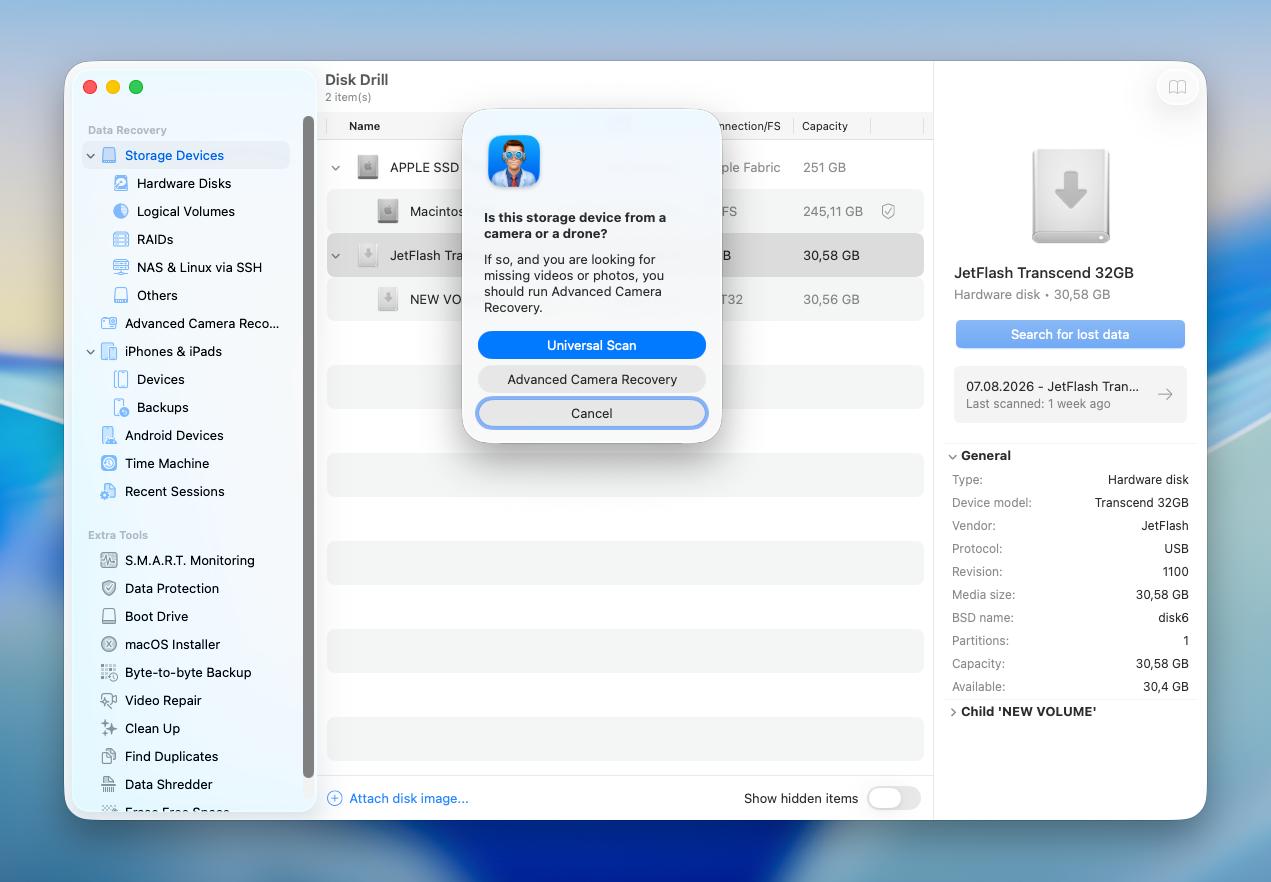The width and height of the screenshot is (1271, 882).
Task: Click the Others icon in sidebar
Action: coord(121,295)
